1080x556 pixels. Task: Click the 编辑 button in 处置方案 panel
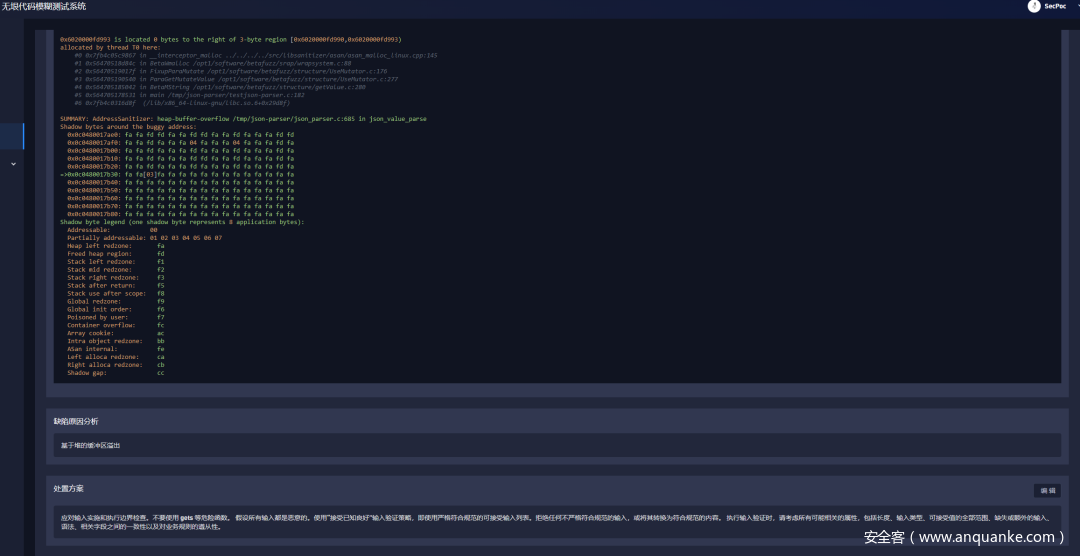1046,491
